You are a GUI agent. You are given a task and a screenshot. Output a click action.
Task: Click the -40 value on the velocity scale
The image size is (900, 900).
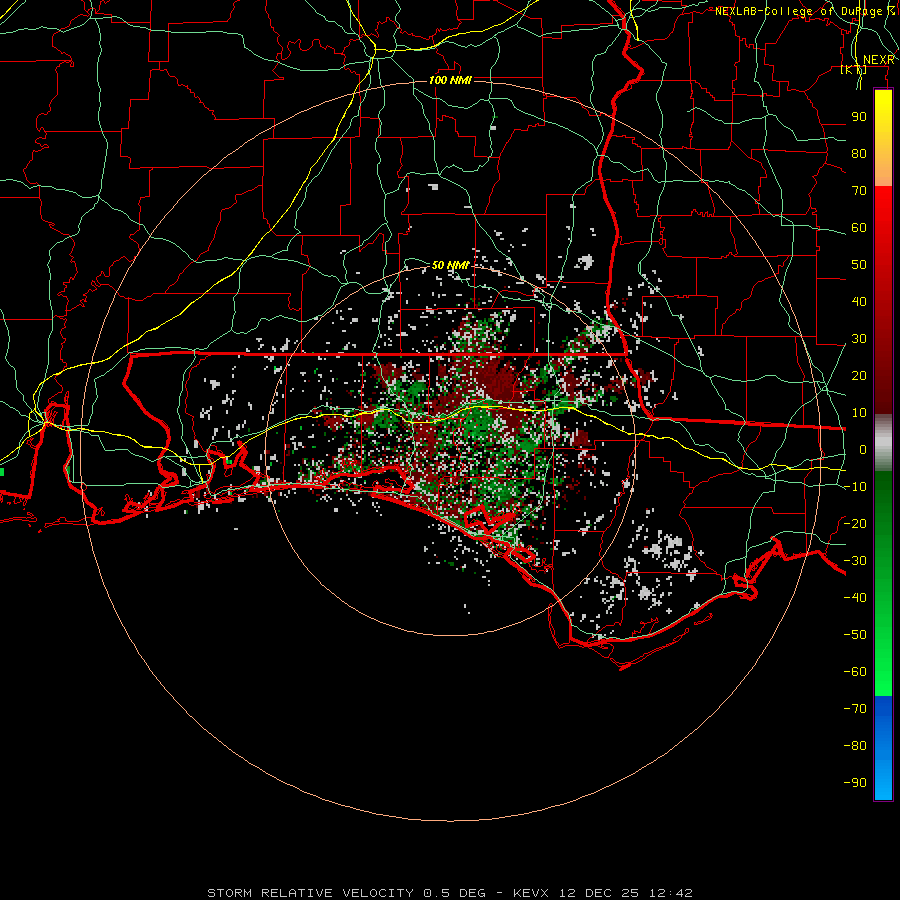tap(855, 598)
